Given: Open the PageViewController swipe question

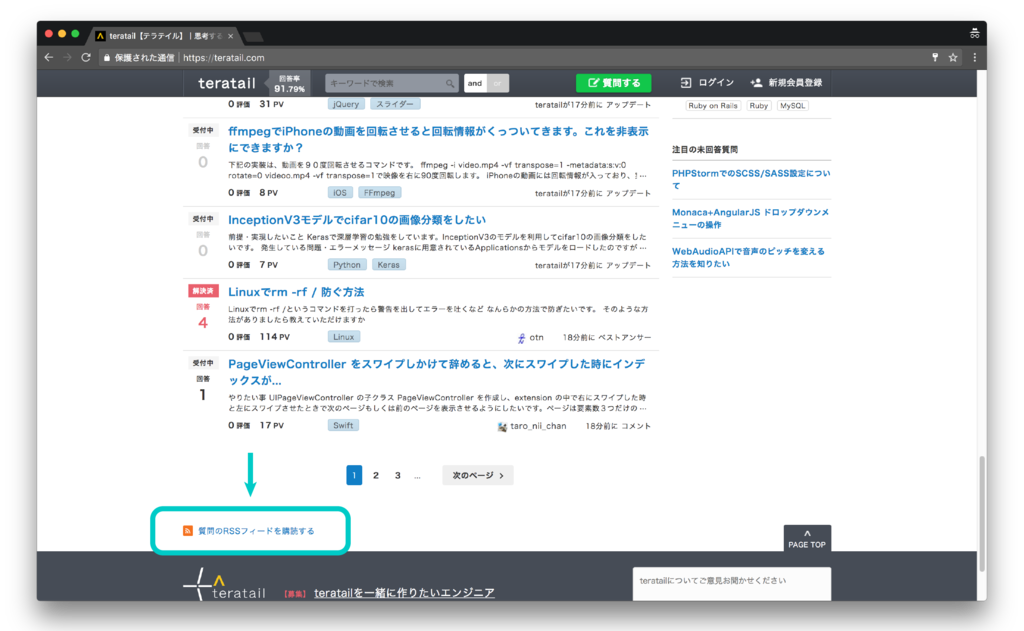Looking at the screenshot, I should (x=436, y=372).
